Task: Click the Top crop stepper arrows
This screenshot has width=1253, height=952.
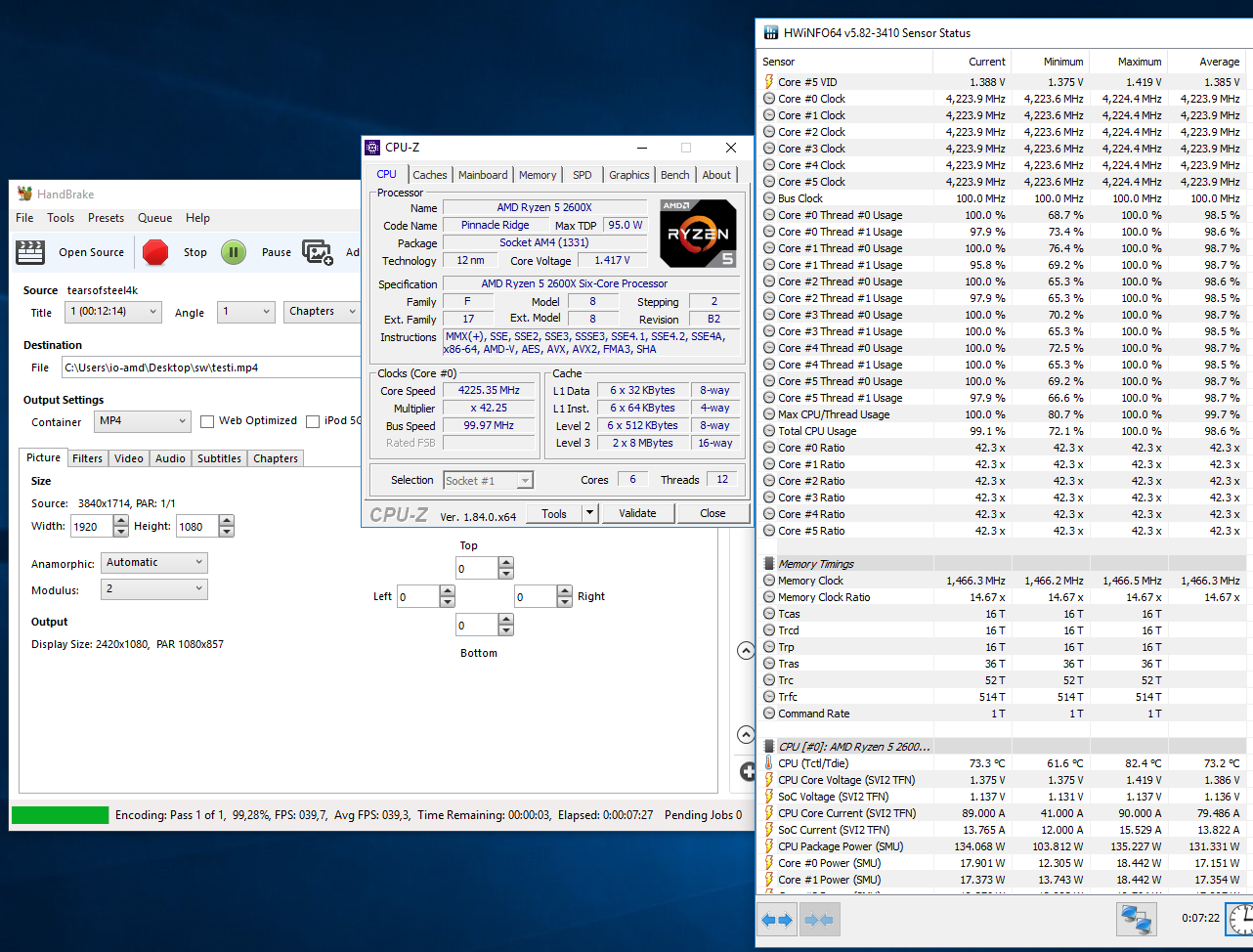Action: click(506, 569)
